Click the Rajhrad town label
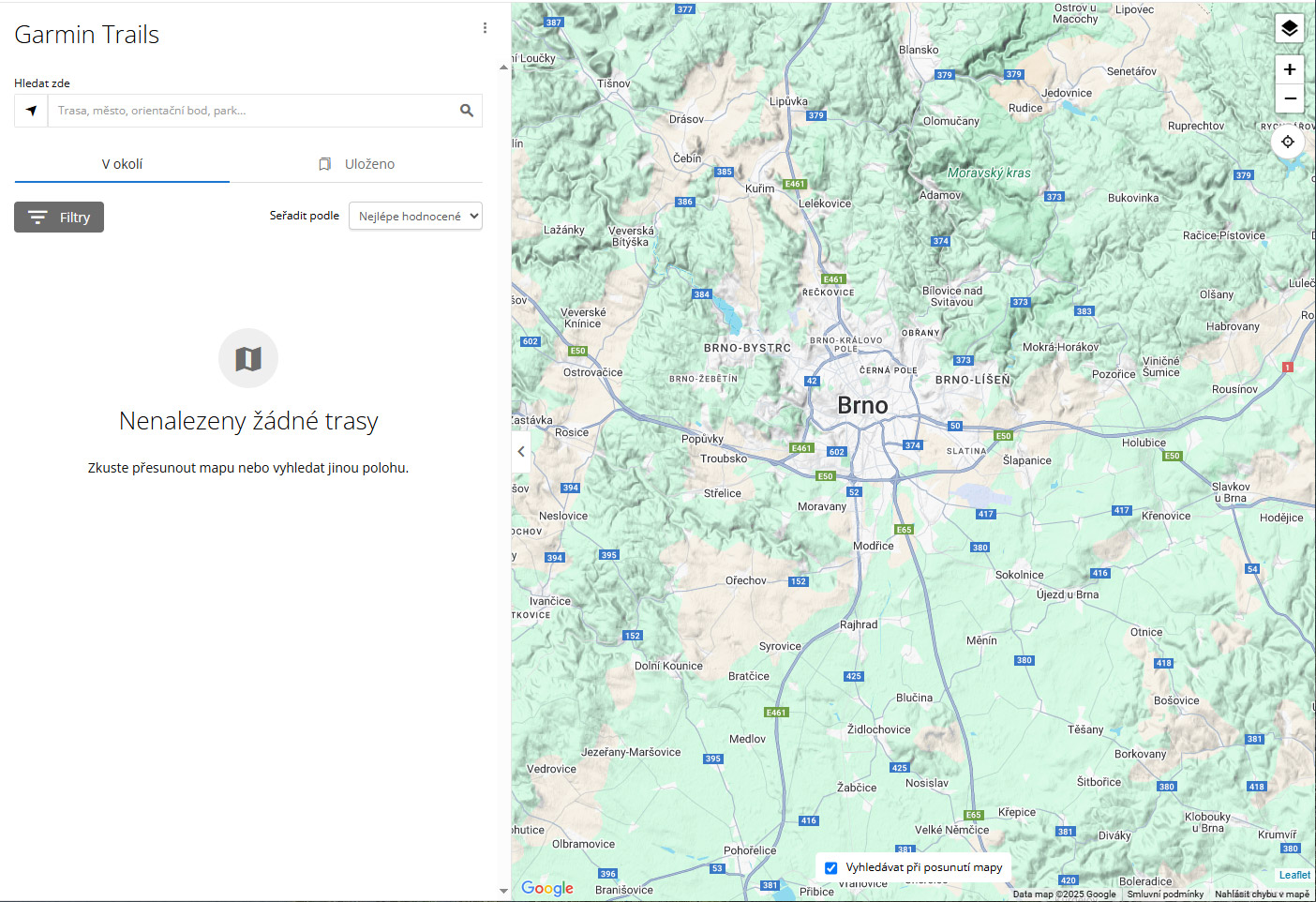The image size is (1316, 902). tap(859, 624)
